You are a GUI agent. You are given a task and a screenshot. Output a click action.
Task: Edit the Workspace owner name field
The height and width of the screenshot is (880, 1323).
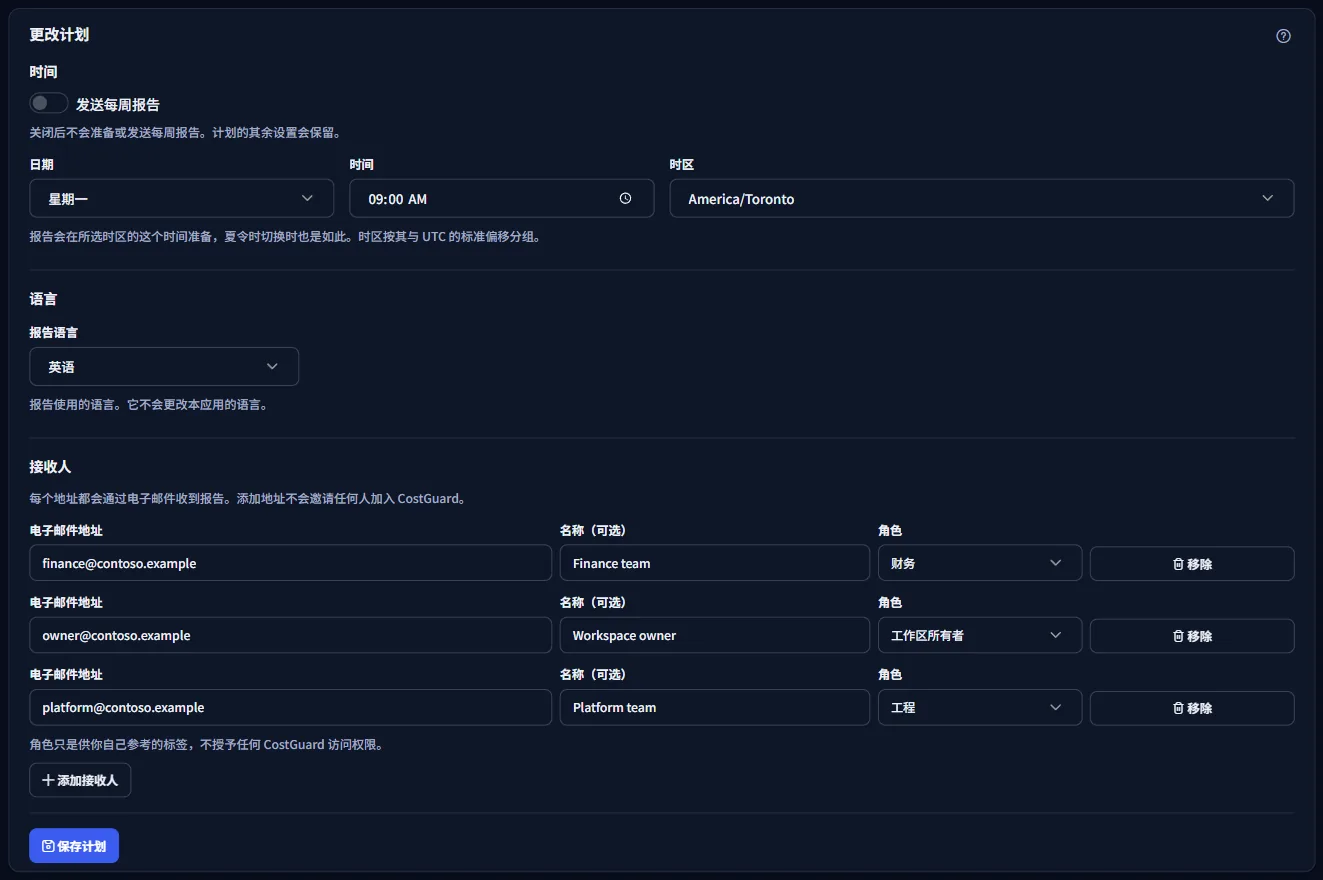click(714, 635)
